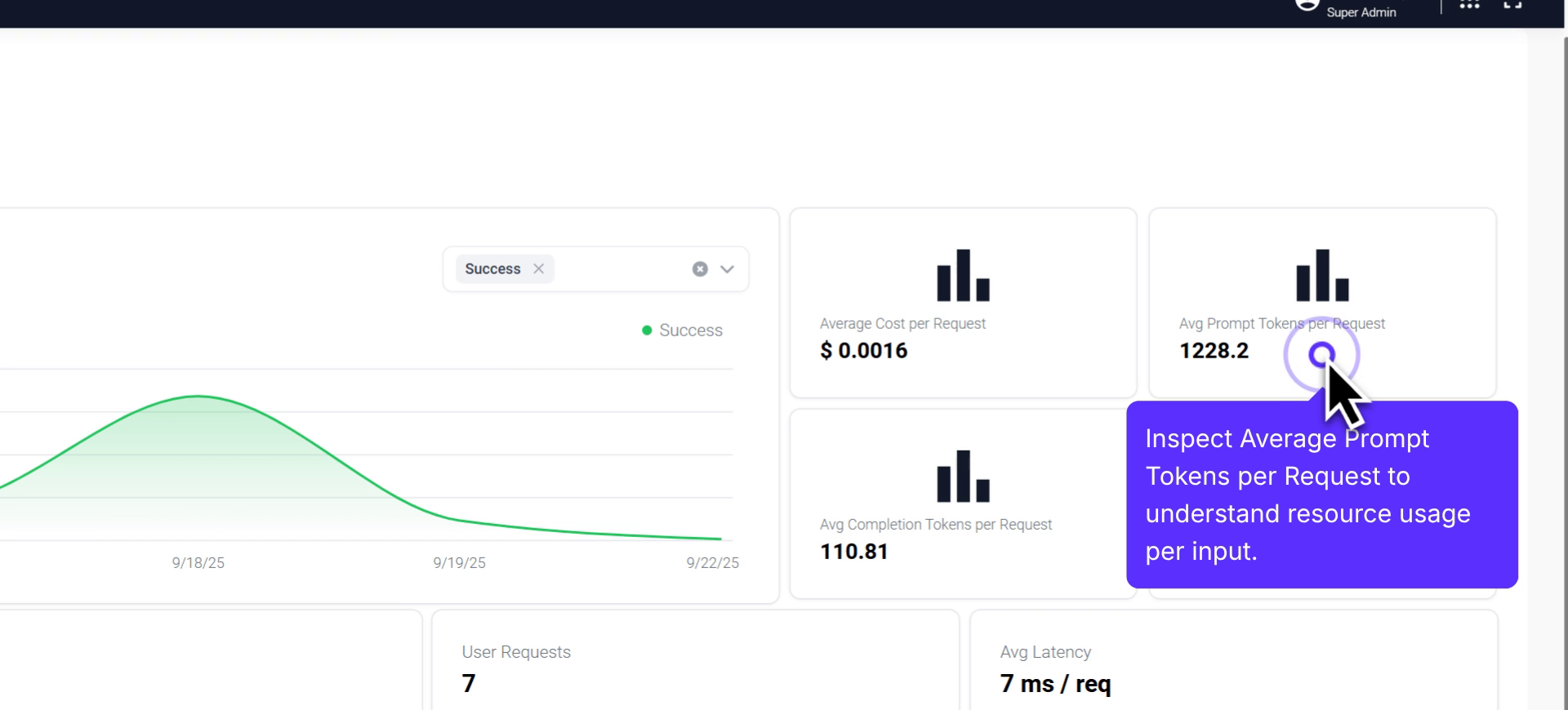Open the apps grid icon in top bar
The width and height of the screenshot is (1568, 710).
1469,6
